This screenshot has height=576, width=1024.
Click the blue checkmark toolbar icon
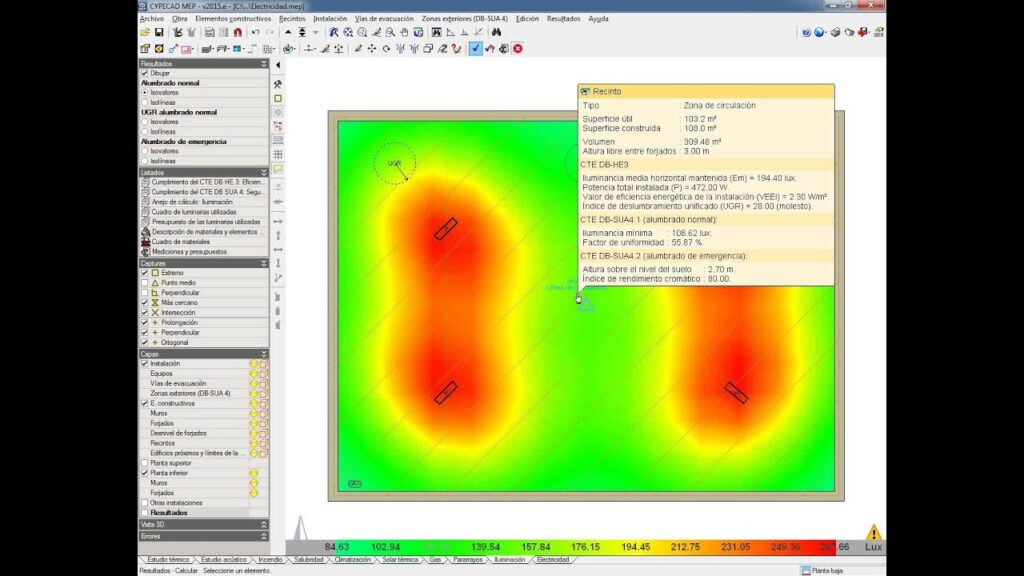coord(475,48)
